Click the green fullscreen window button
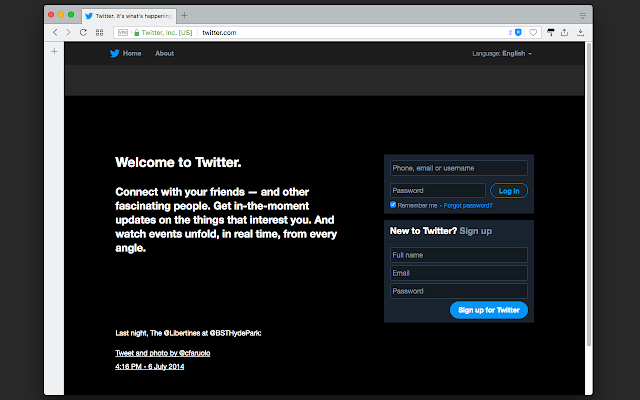The width and height of the screenshot is (640, 400). tap(71, 15)
